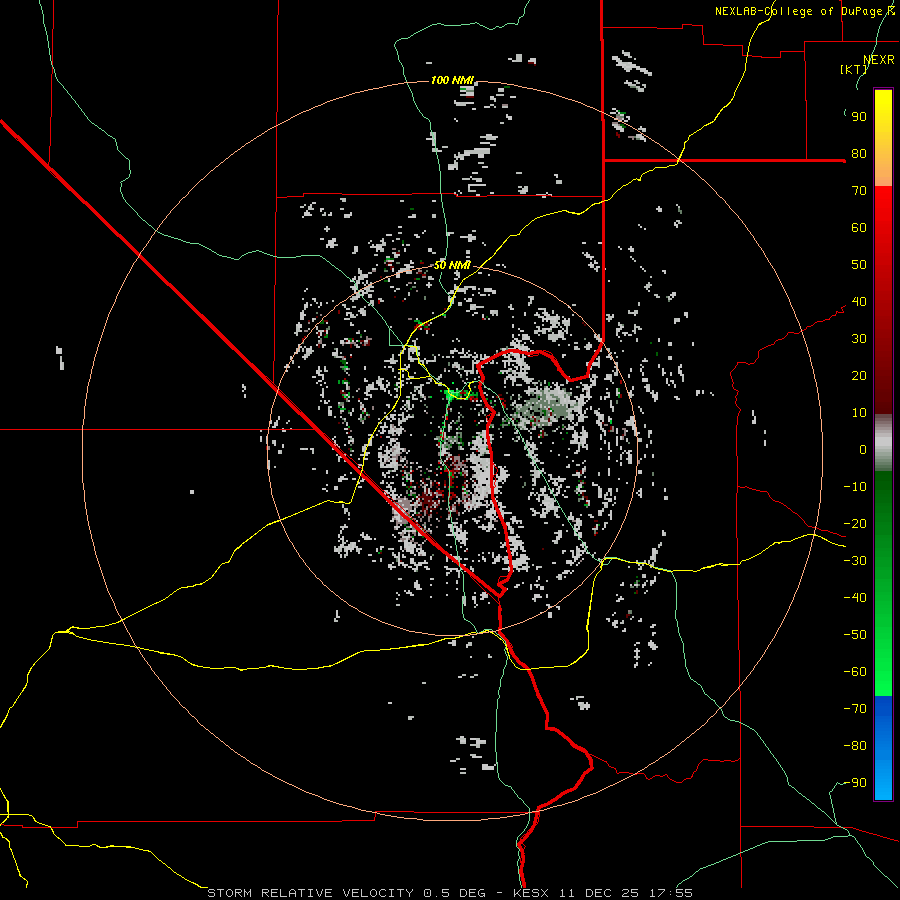Click the -20 value on the velocity scale
900x900 pixels.
click(x=855, y=523)
